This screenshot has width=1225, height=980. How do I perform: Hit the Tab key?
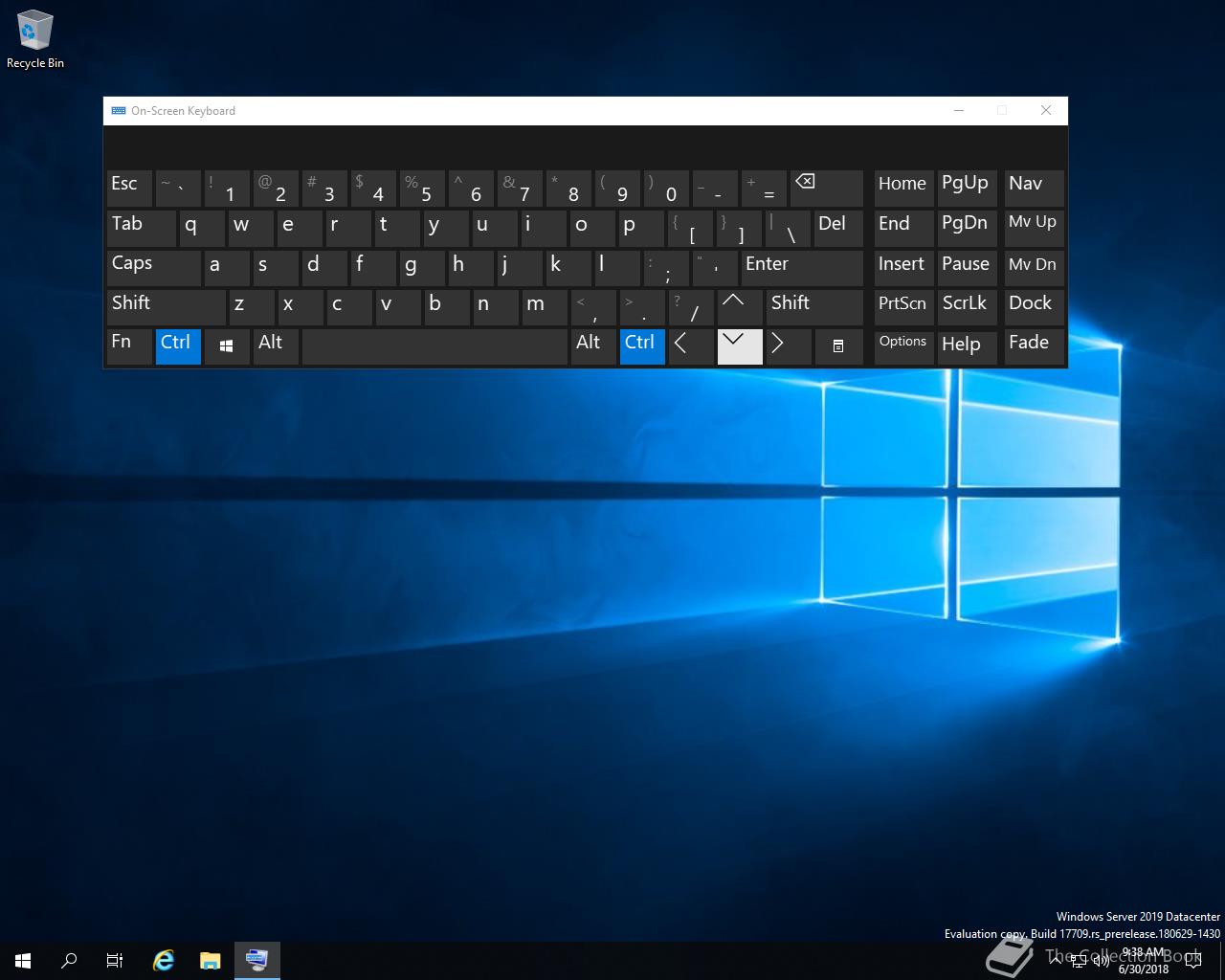142,228
